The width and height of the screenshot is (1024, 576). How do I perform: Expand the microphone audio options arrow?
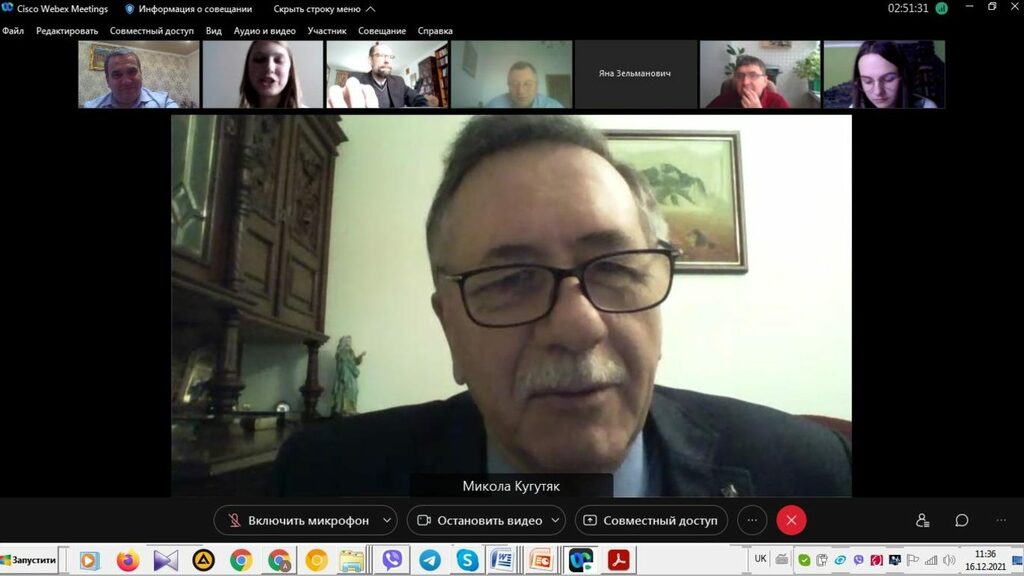coord(387,520)
